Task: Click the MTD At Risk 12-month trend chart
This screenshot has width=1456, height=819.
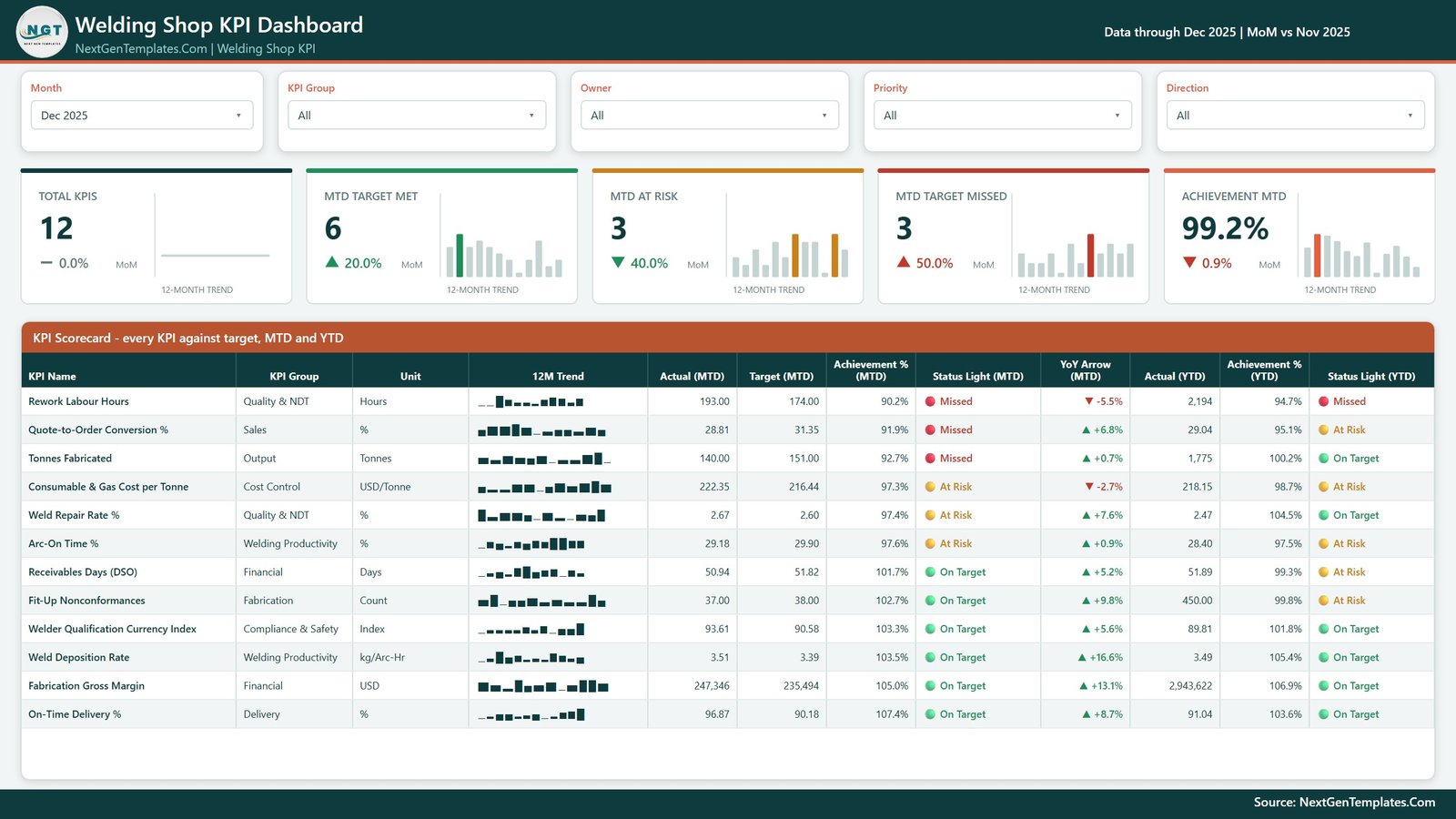Action: coord(790,255)
